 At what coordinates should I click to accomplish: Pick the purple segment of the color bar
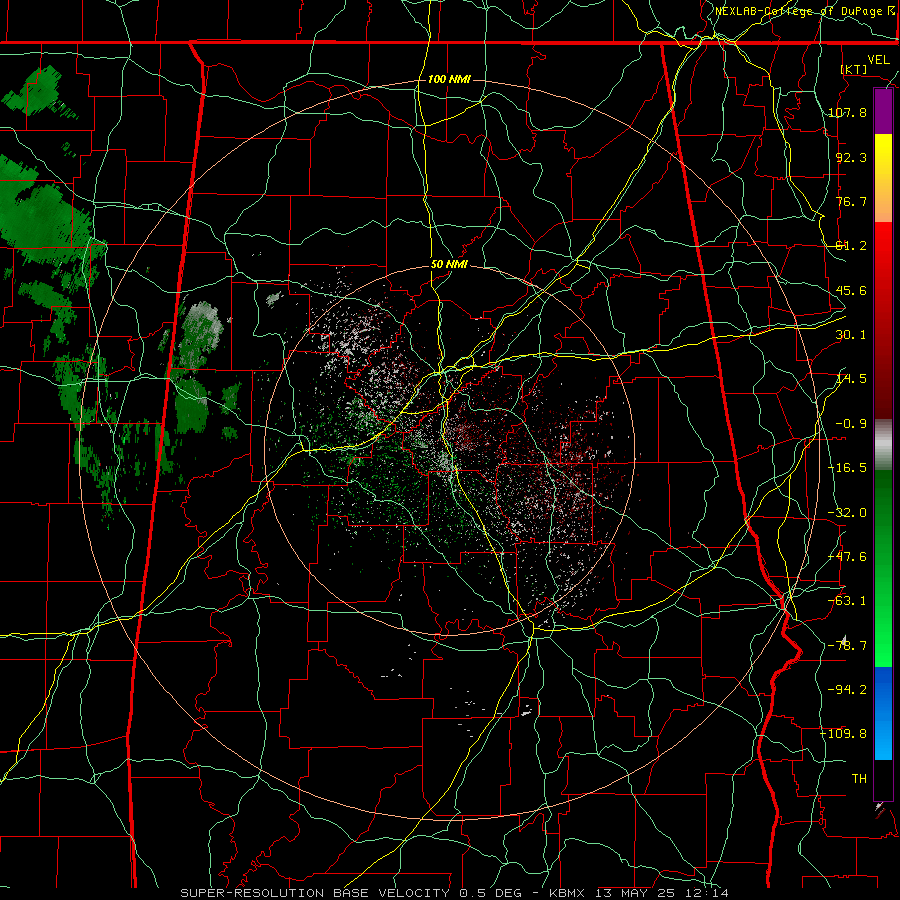click(x=883, y=112)
